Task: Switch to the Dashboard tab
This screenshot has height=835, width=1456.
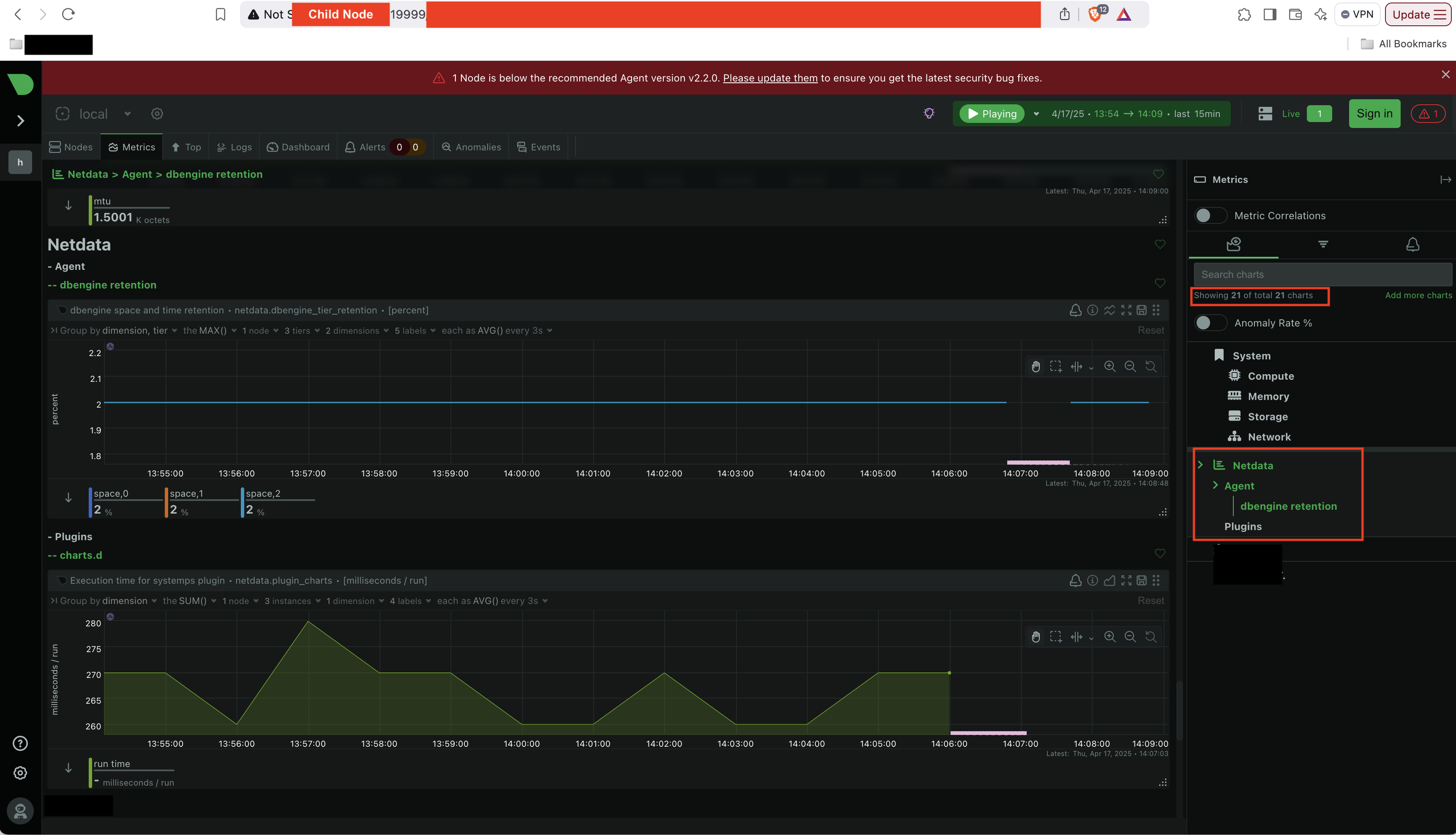Action: pyautogui.click(x=298, y=147)
